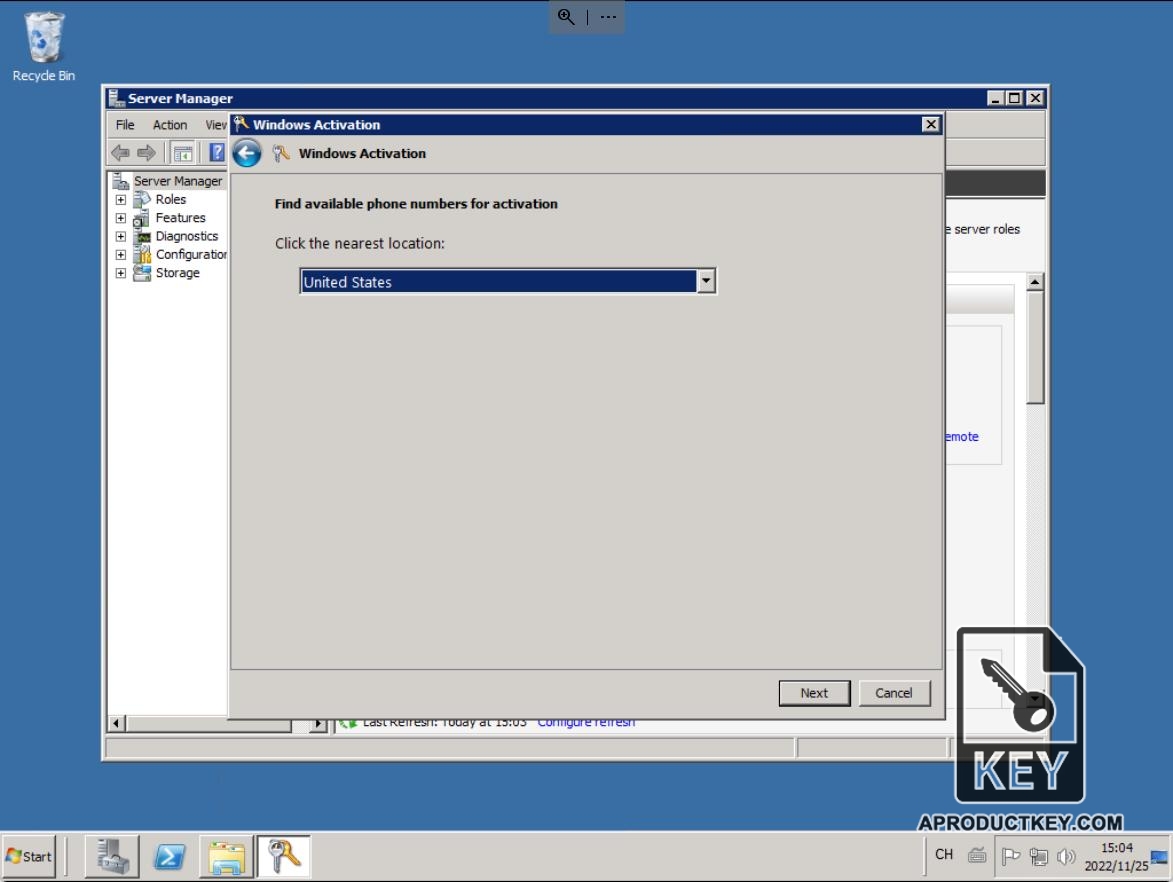Select the United States location combo box

pyautogui.click(x=508, y=281)
